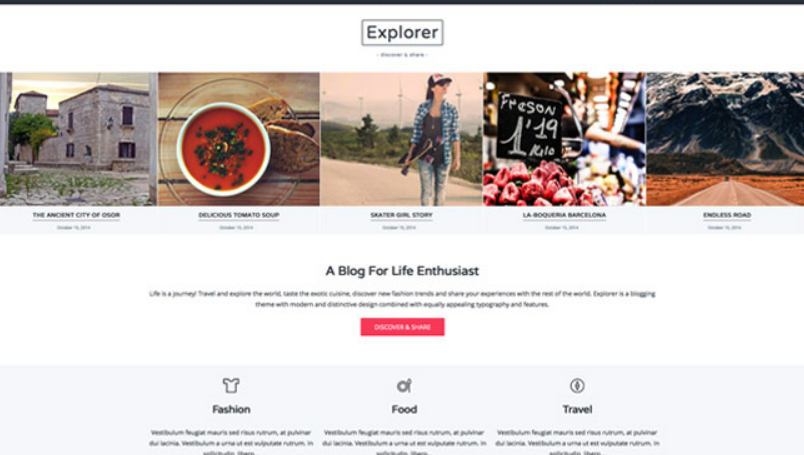Open "La Boqueria Barcelona" post title
The image size is (804, 455).
coord(564,215)
